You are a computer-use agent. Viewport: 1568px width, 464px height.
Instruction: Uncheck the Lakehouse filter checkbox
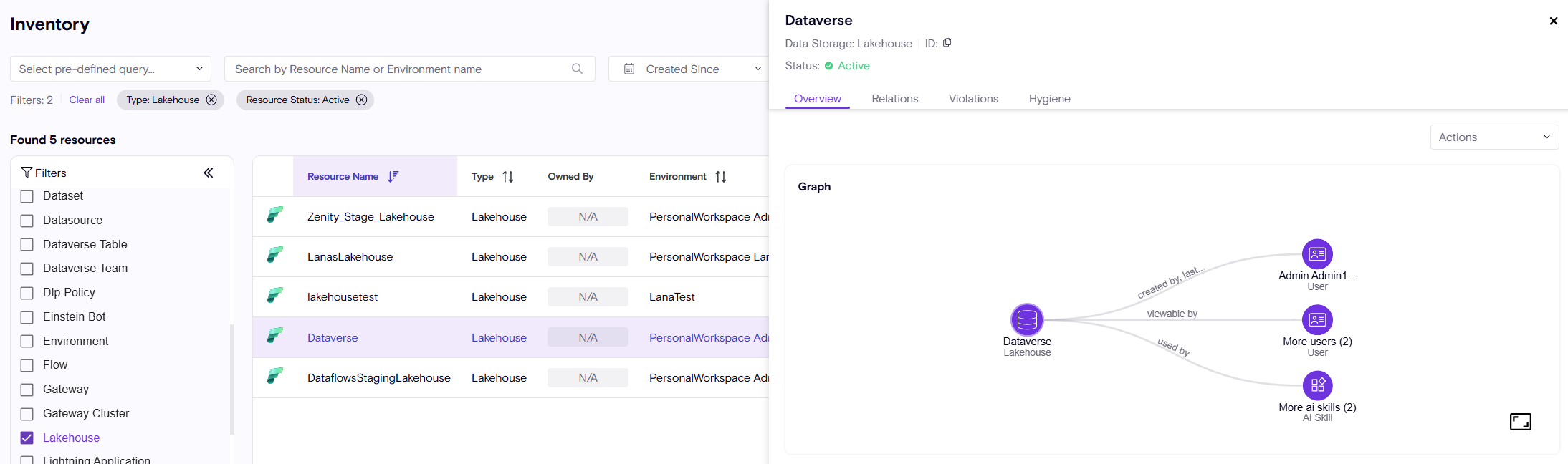[27, 438]
